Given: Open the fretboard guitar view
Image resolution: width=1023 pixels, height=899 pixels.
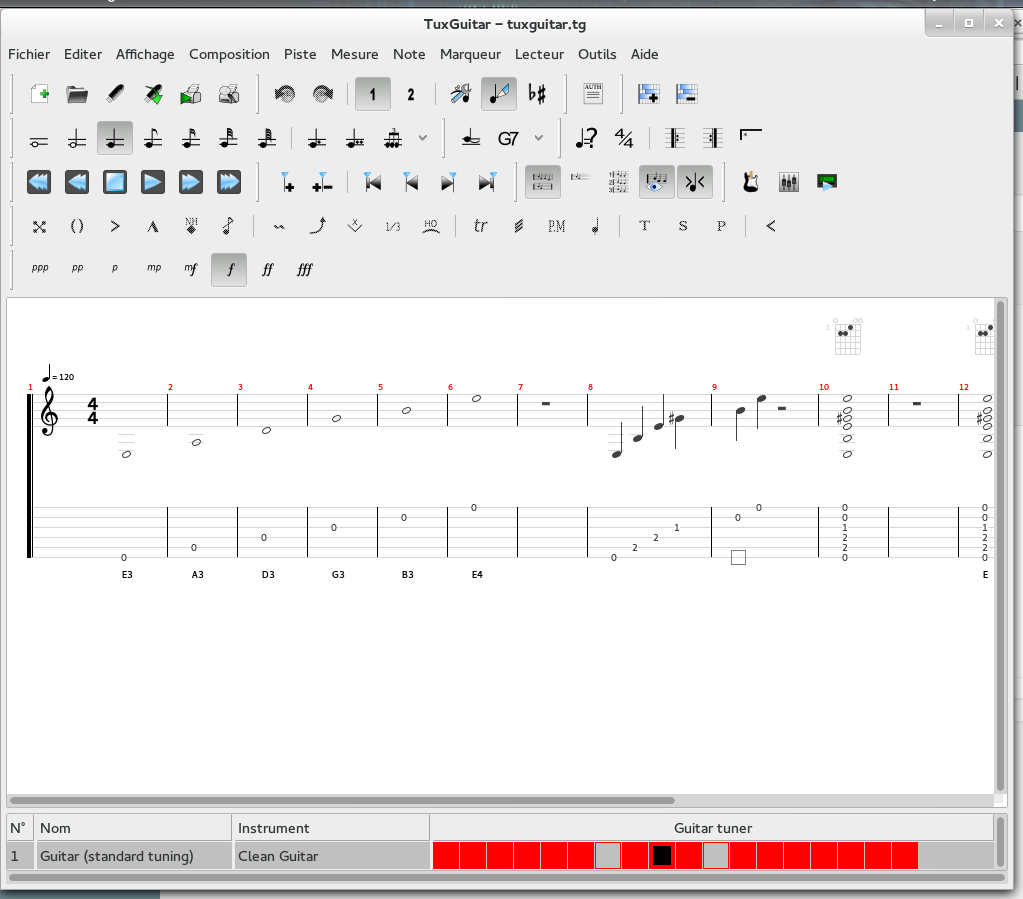Looking at the screenshot, I should point(751,182).
